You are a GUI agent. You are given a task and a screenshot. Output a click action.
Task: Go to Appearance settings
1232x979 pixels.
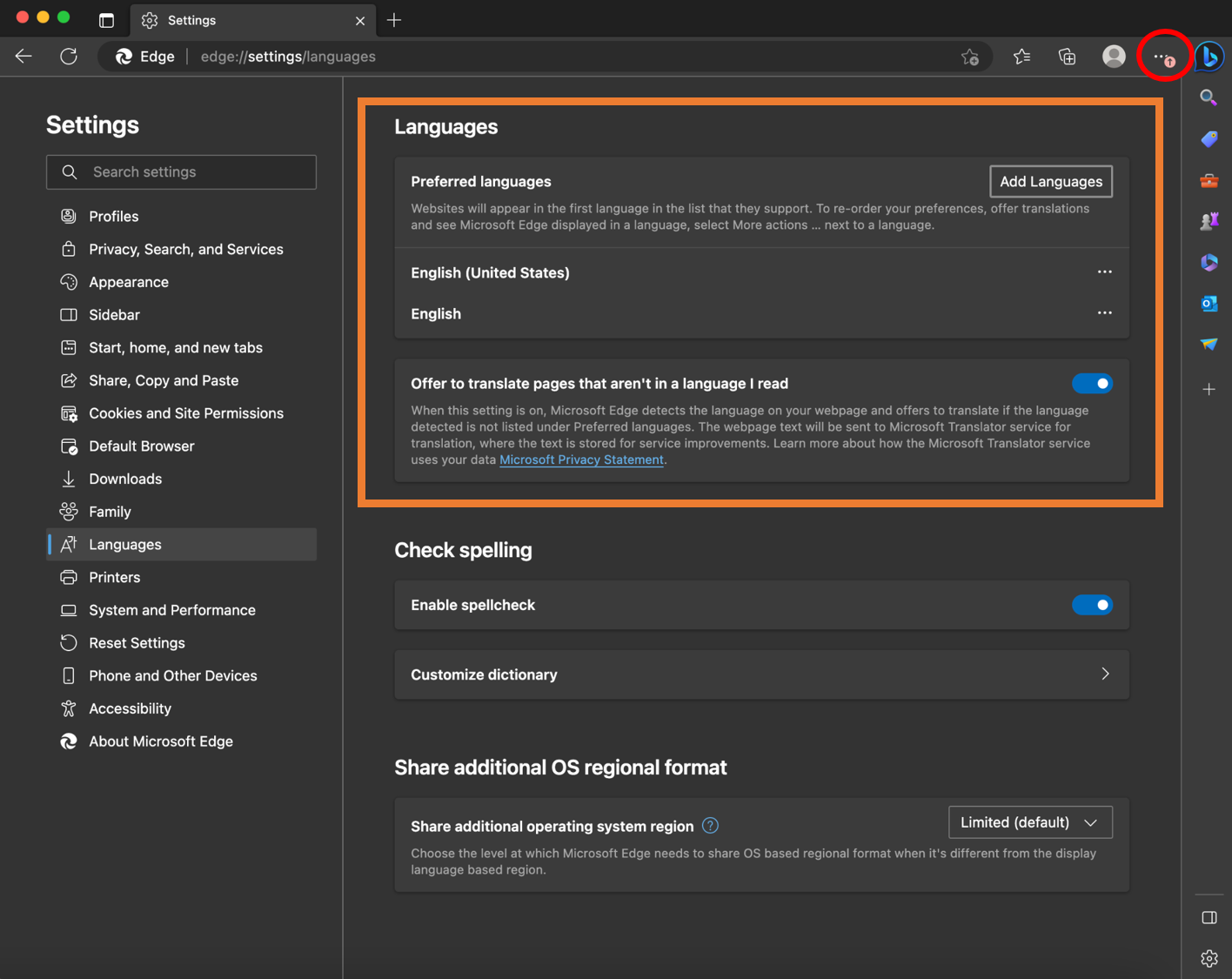click(x=181, y=282)
